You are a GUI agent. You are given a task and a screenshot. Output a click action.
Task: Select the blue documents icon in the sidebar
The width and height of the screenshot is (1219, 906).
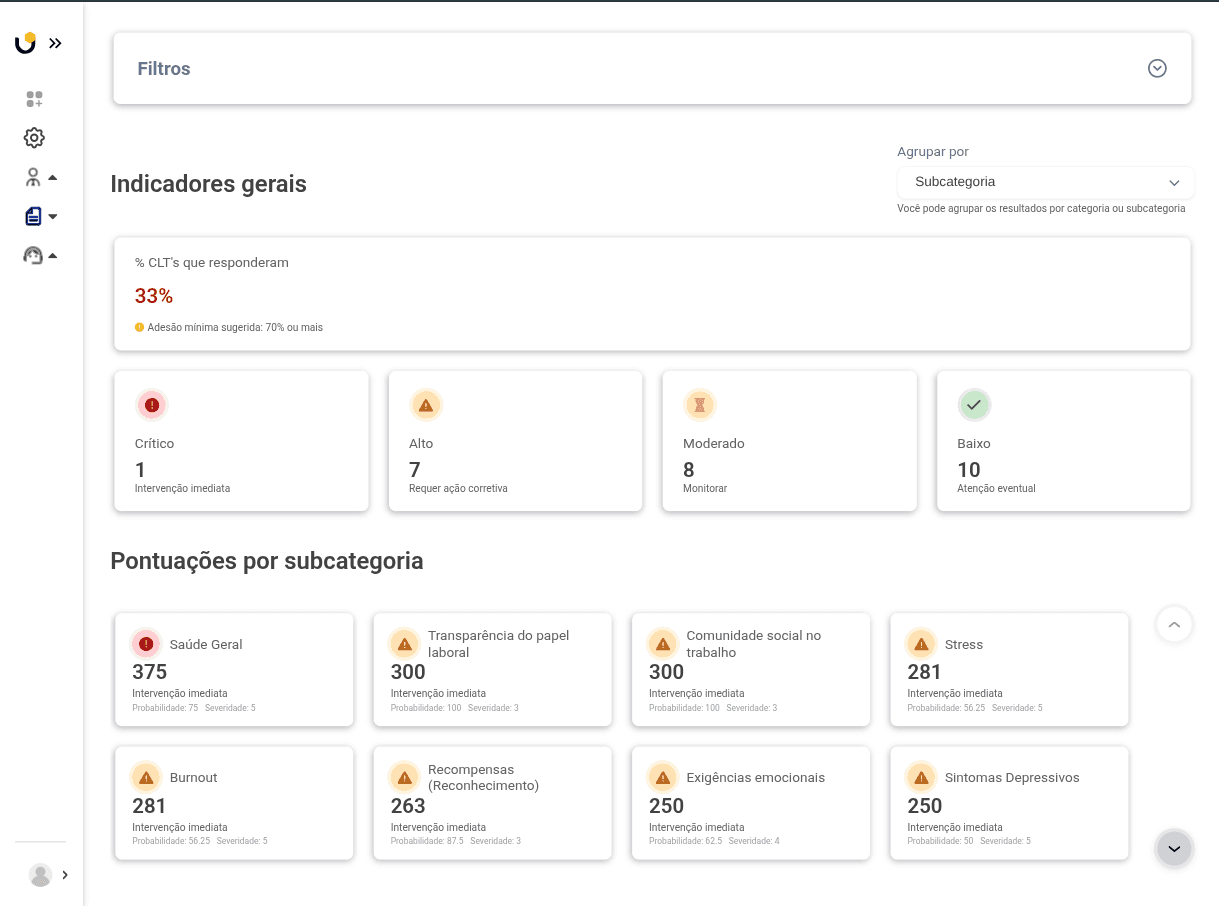[34, 216]
